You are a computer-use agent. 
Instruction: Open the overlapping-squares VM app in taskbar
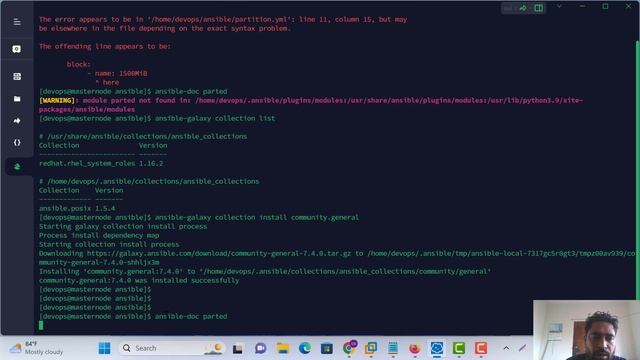pos(371,348)
